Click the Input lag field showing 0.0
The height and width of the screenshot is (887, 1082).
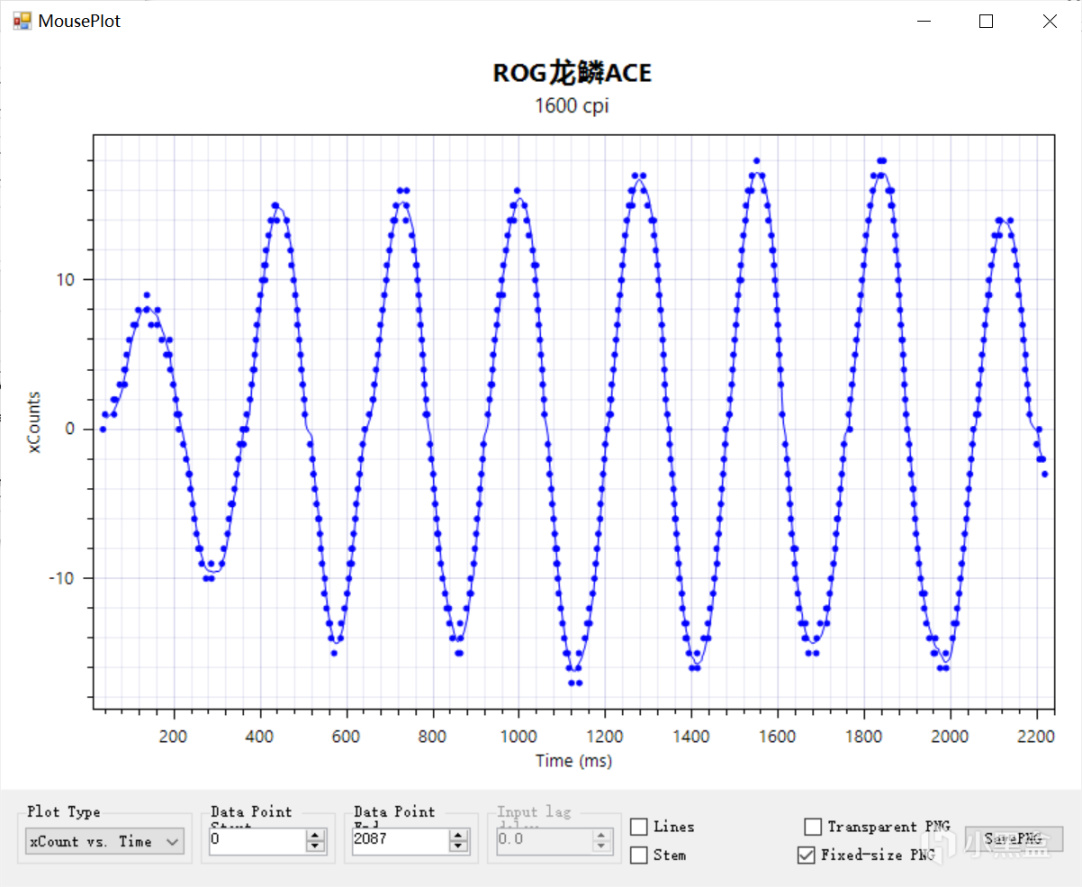[544, 840]
